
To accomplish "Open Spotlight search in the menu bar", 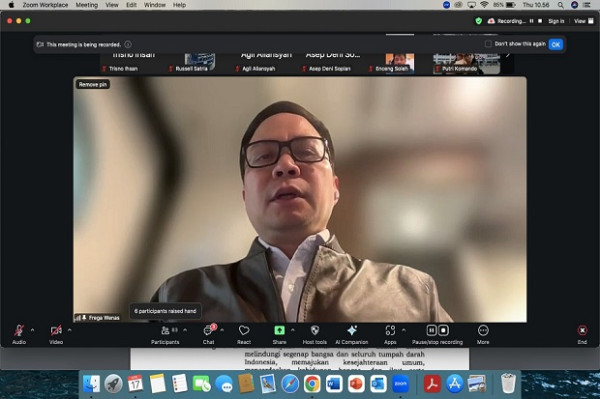I will (561, 5).
